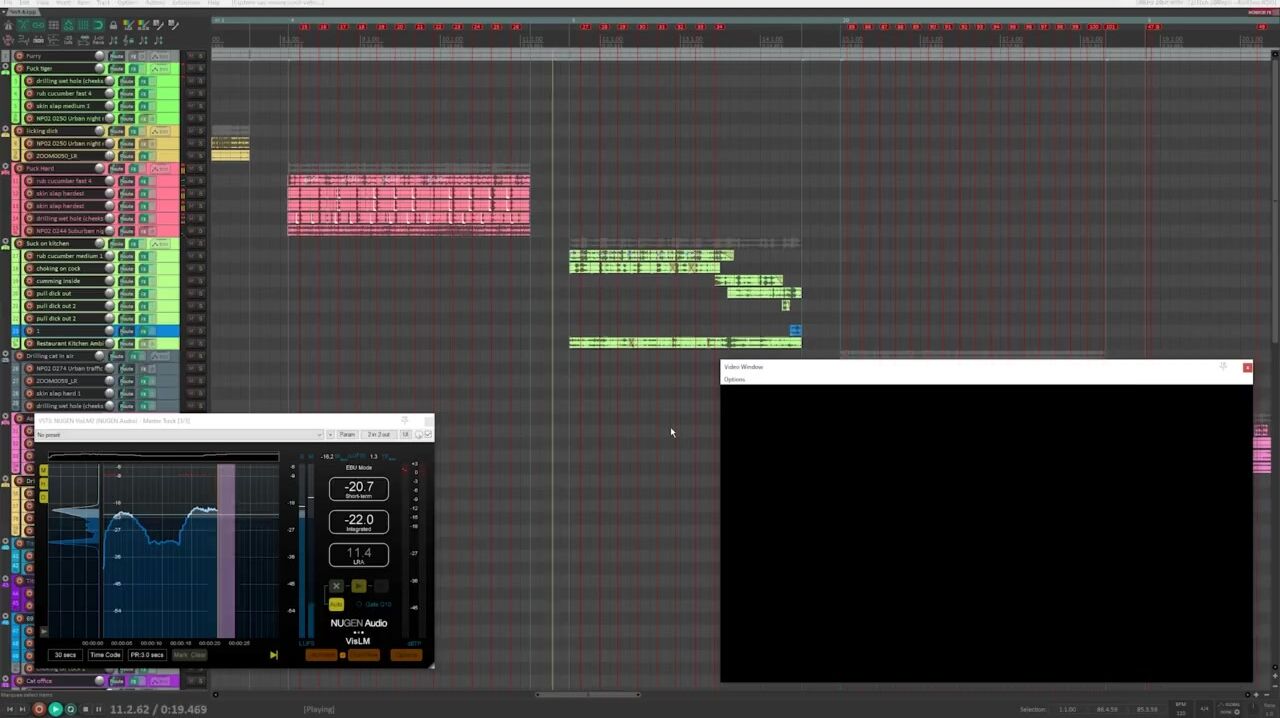Open the Options menu in Video Window
The width and height of the screenshot is (1280, 718).
735,380
